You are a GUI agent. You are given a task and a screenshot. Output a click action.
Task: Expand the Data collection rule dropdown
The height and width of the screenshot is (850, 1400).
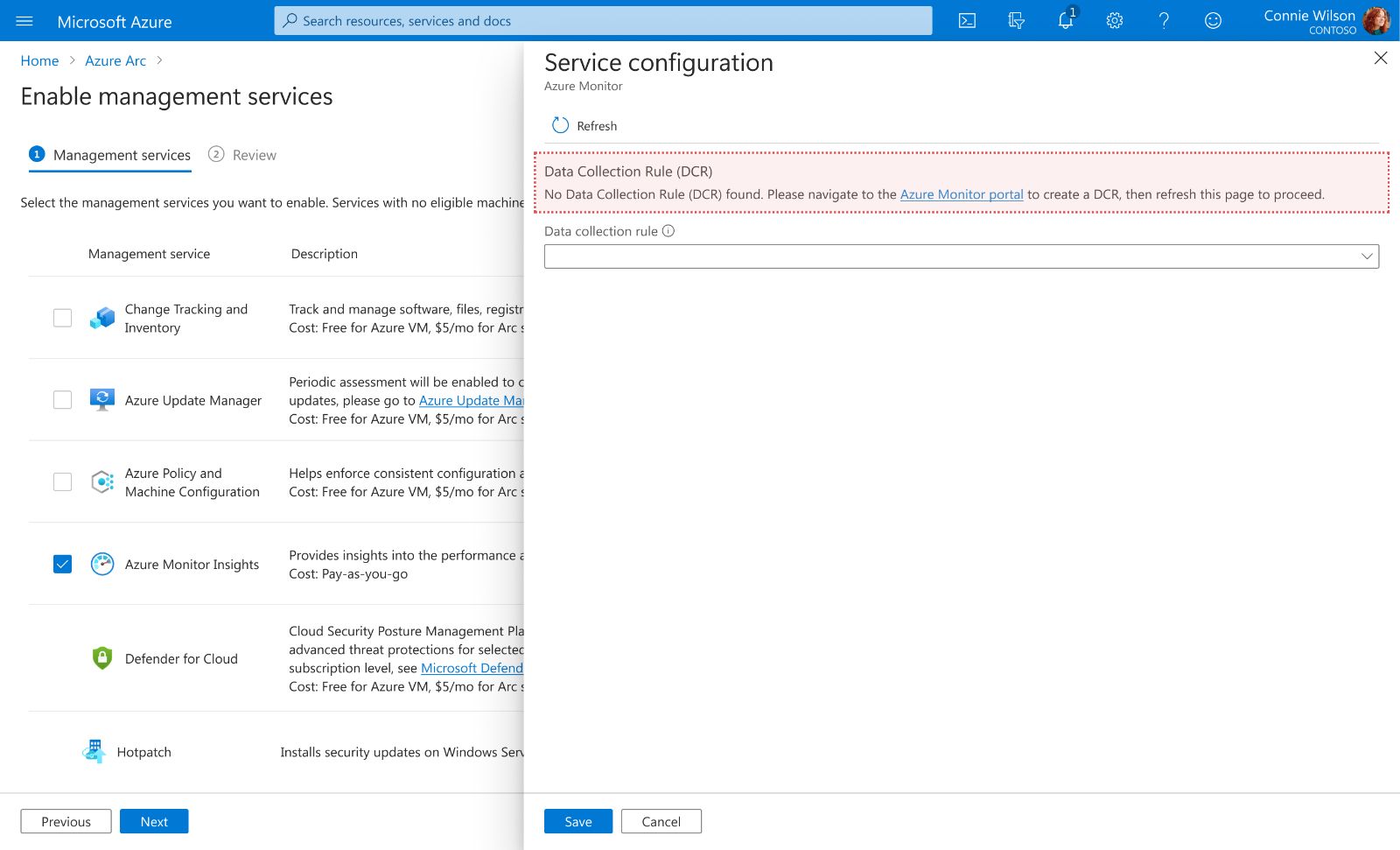[961, 256]
